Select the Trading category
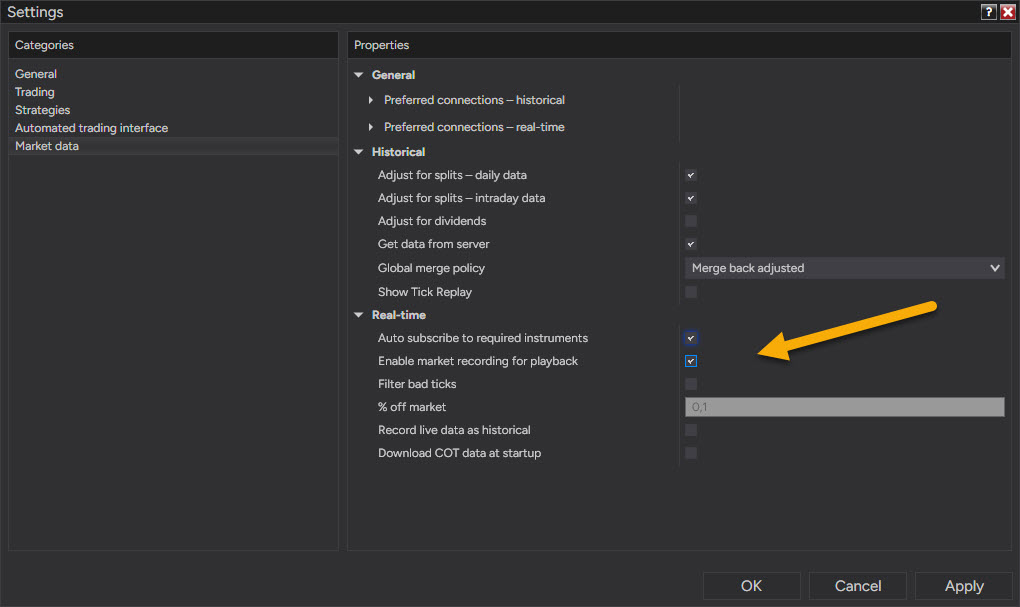Screen dimensions: 1020x607 (34, 92)
